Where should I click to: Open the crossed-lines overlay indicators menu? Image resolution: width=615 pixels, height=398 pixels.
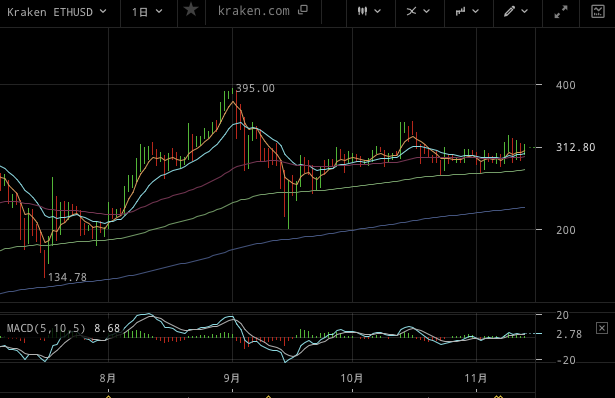(x=418, y=11)
